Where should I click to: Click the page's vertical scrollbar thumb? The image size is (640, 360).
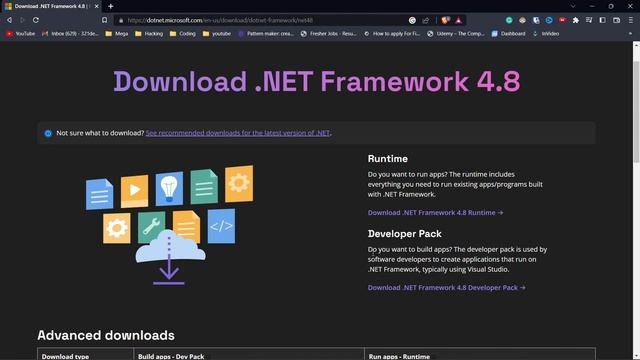636,112
